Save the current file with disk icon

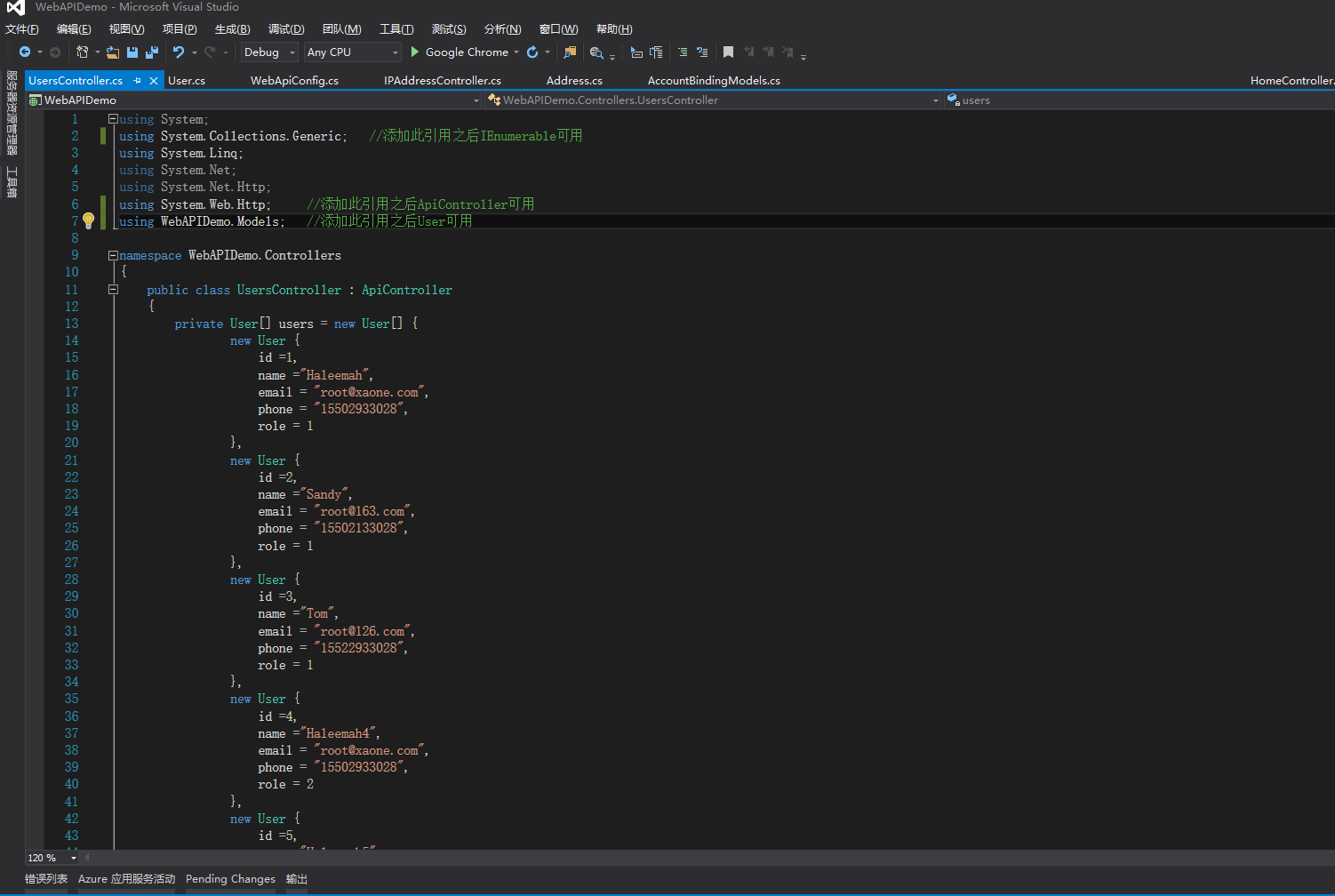(132, 52)
